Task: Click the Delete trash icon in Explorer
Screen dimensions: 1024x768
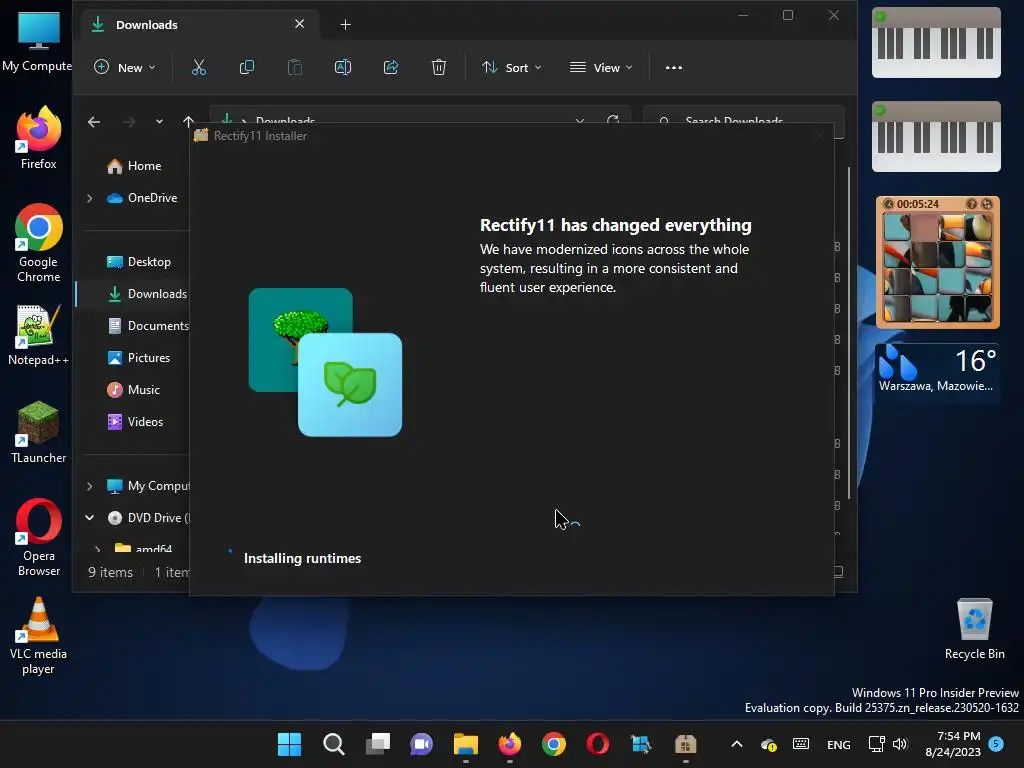Action: pos(439,67)
